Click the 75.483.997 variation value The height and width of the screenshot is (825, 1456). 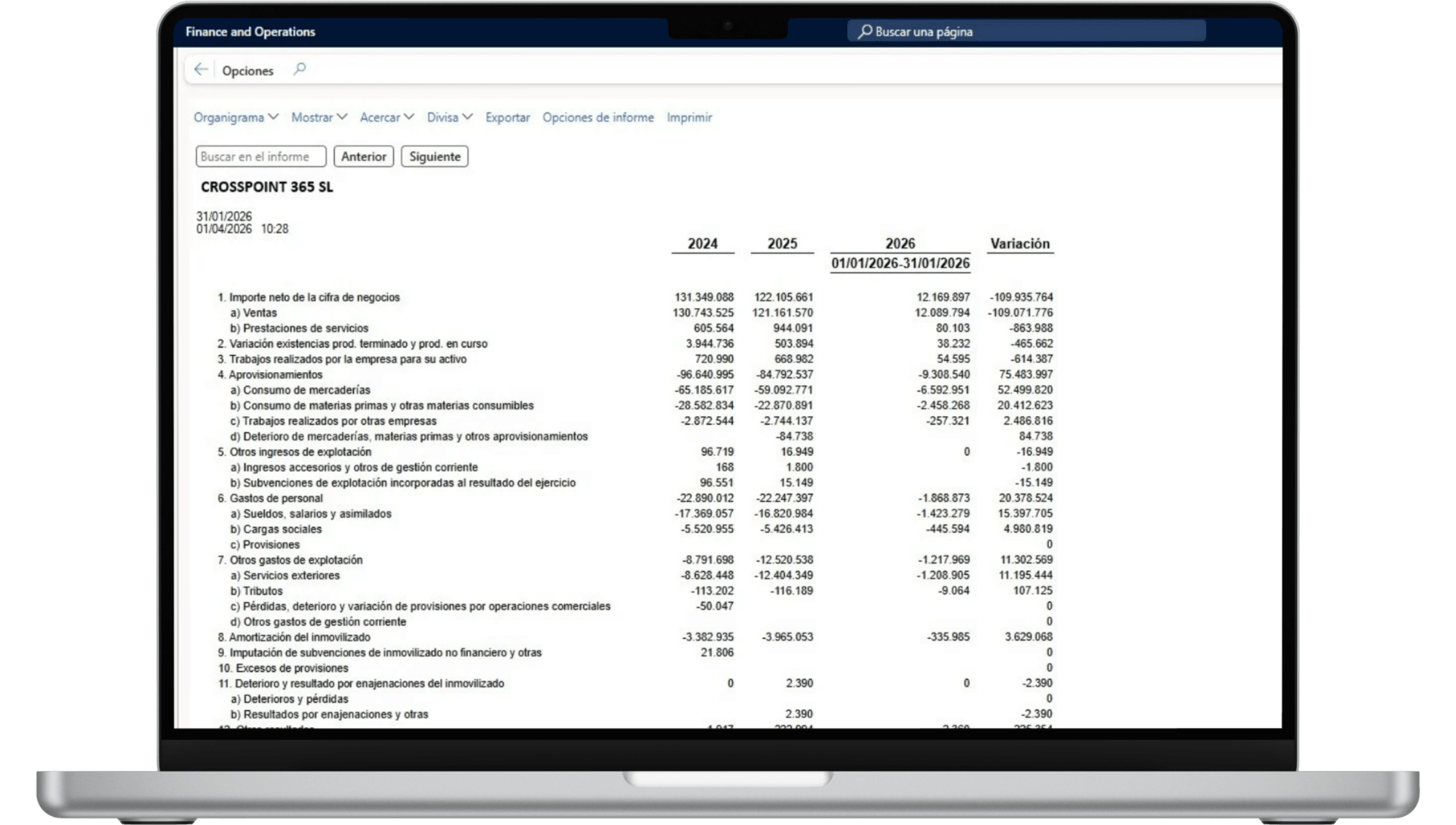click(1025, 375)
